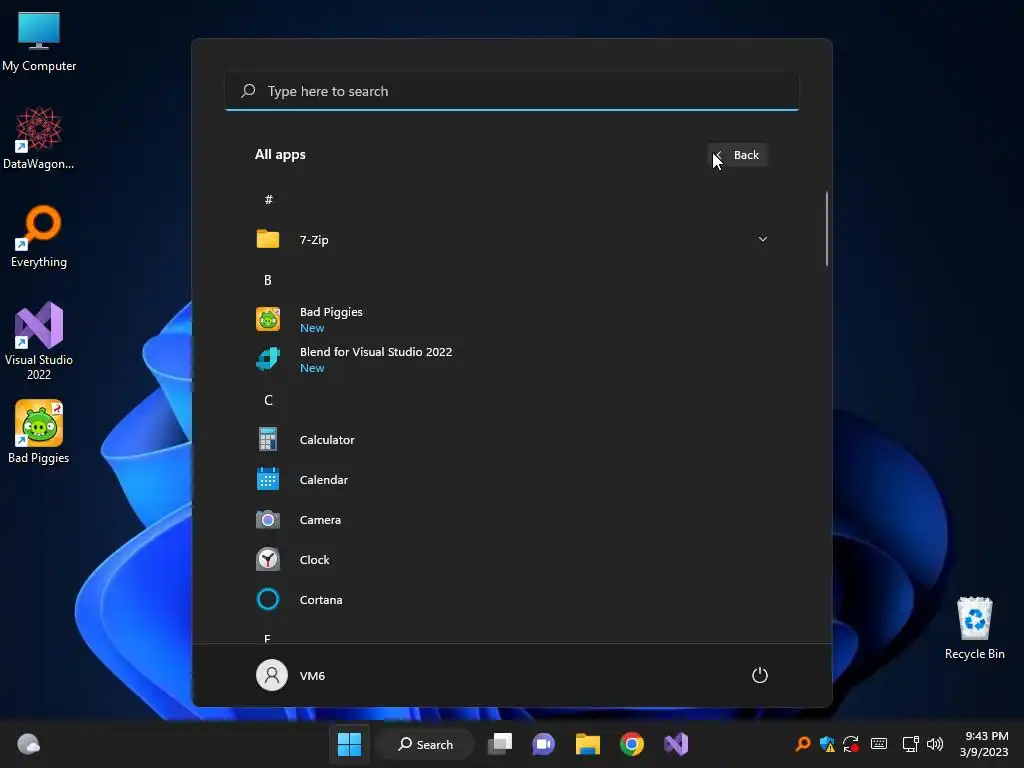Launch Everything search desktop shortcut
Image resolution: width=1024 pixels, height=768 pixels.
coord(39,236)
